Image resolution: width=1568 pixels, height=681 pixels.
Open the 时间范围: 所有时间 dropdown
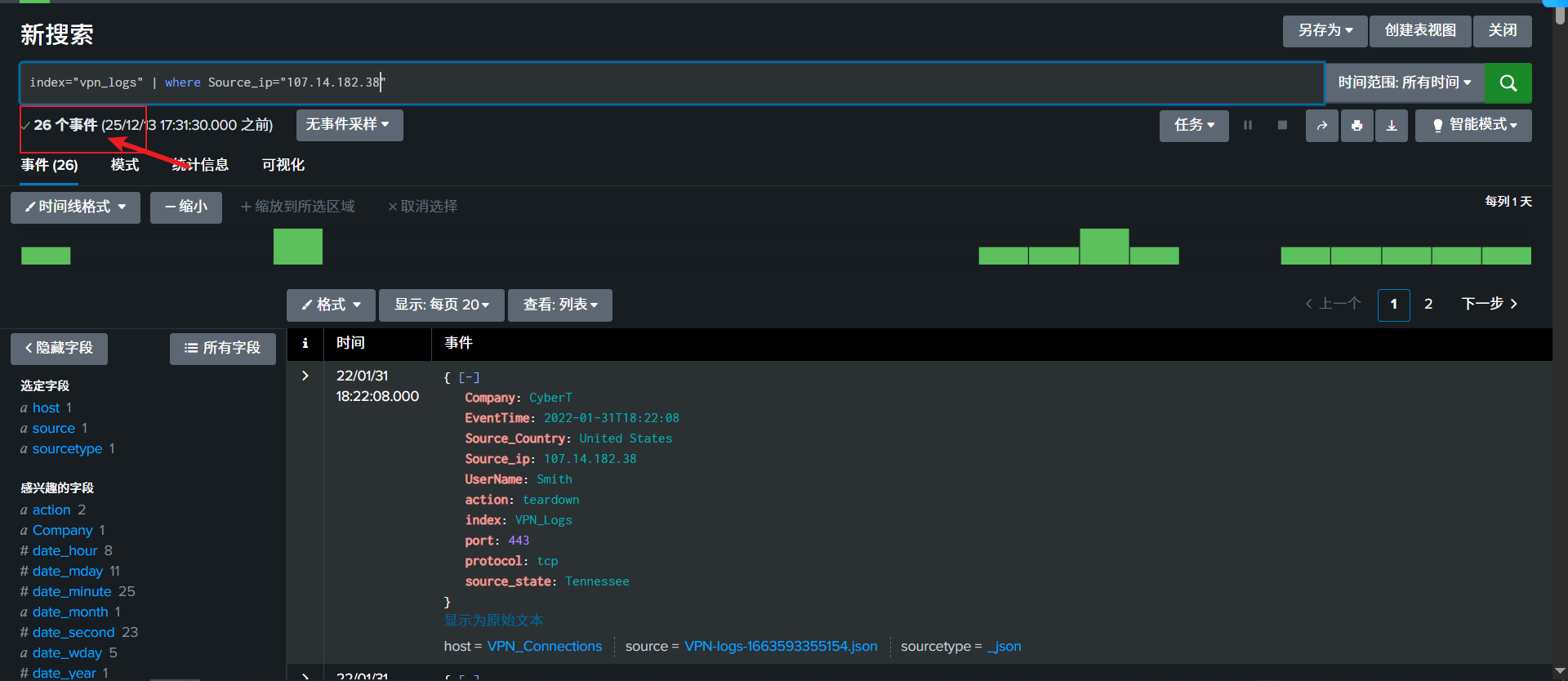point(1404,83)
